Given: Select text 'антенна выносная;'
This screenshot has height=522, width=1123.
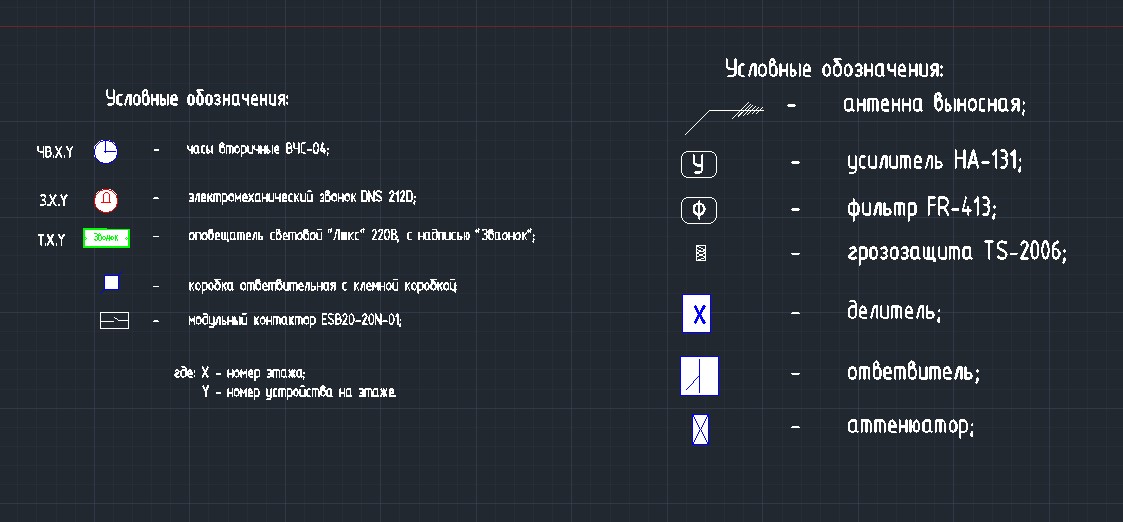Looking at the screenshot, I should [935, 104].
